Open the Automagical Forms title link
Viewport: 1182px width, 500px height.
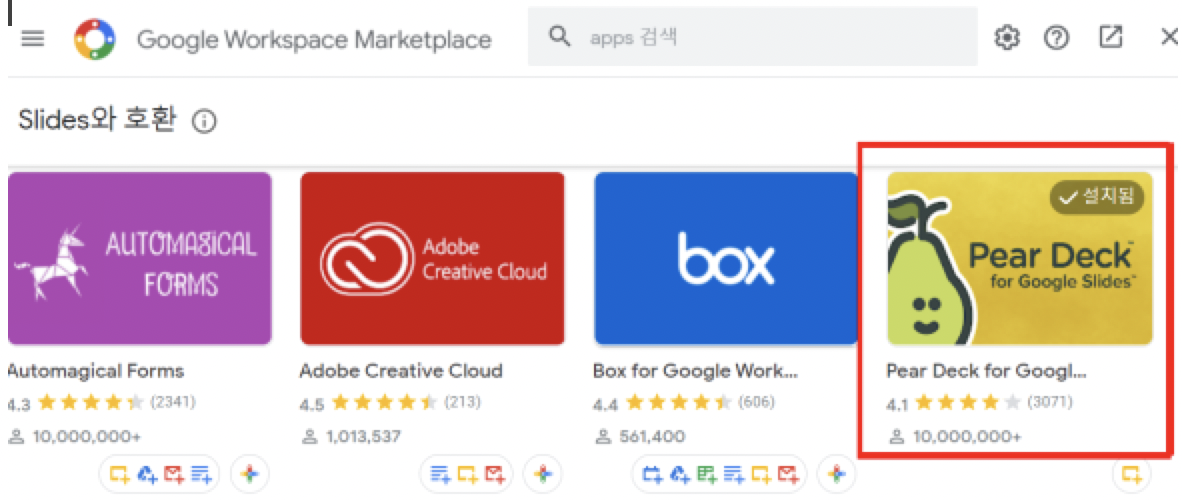tap(96, 371)
